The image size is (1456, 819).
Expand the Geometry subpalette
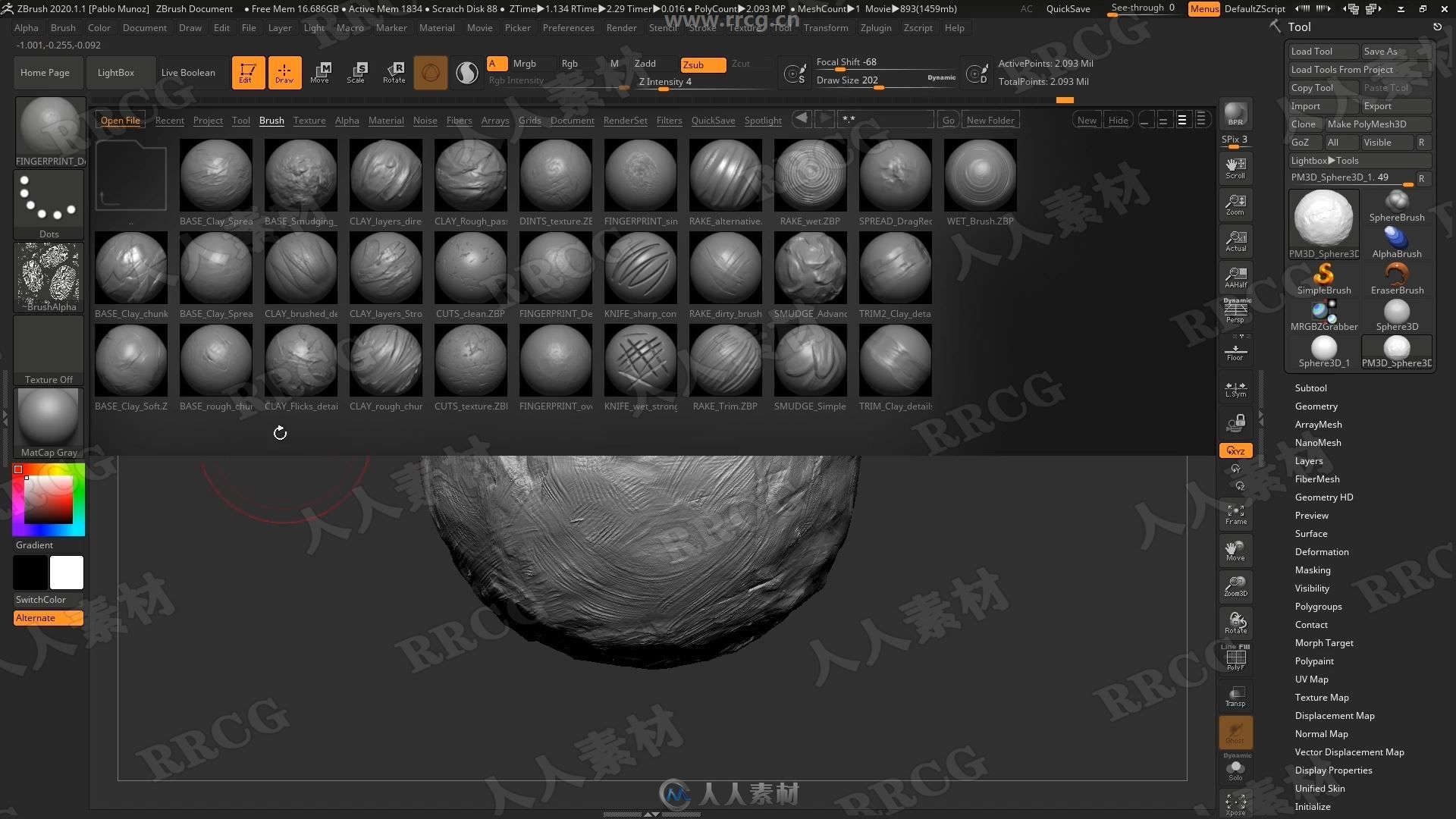point(1315,405)
